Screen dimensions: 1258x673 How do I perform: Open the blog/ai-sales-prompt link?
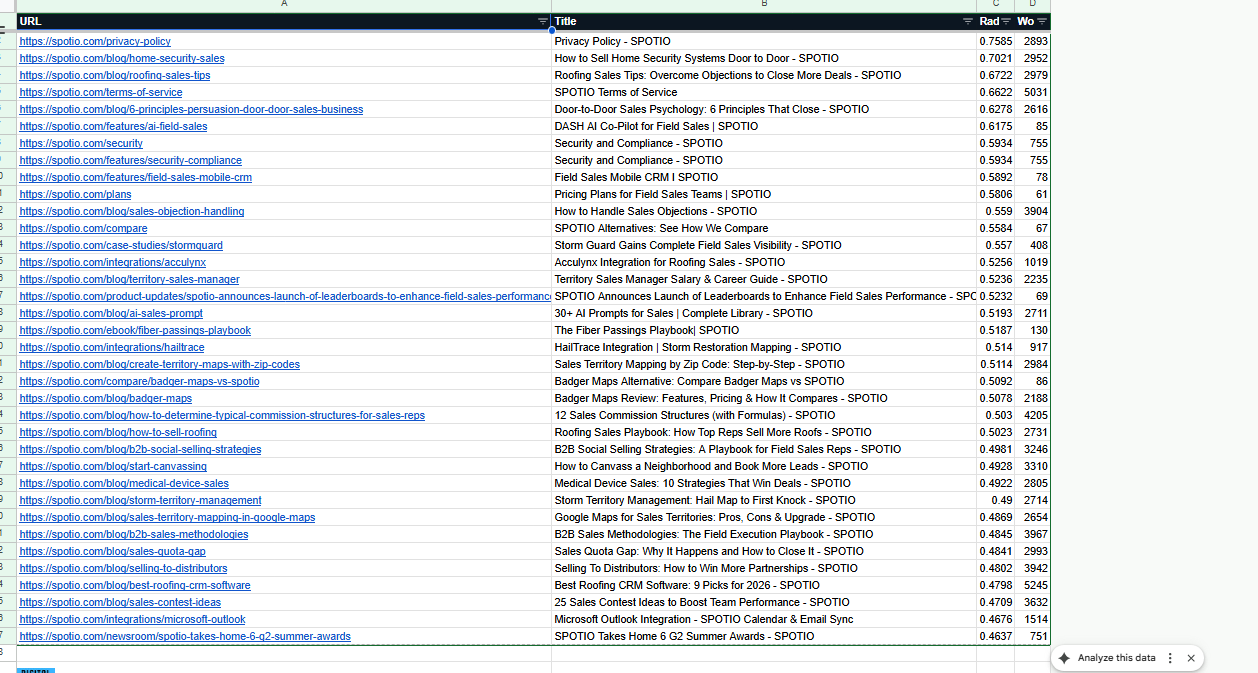111,313
